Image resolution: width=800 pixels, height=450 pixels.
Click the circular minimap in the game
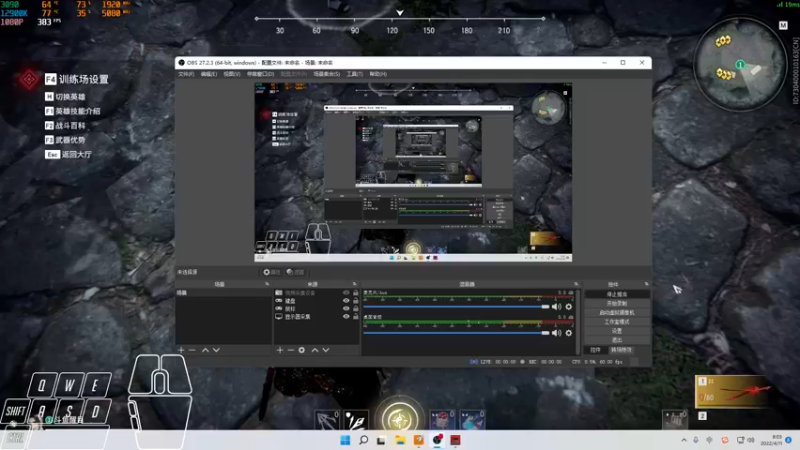740,65
